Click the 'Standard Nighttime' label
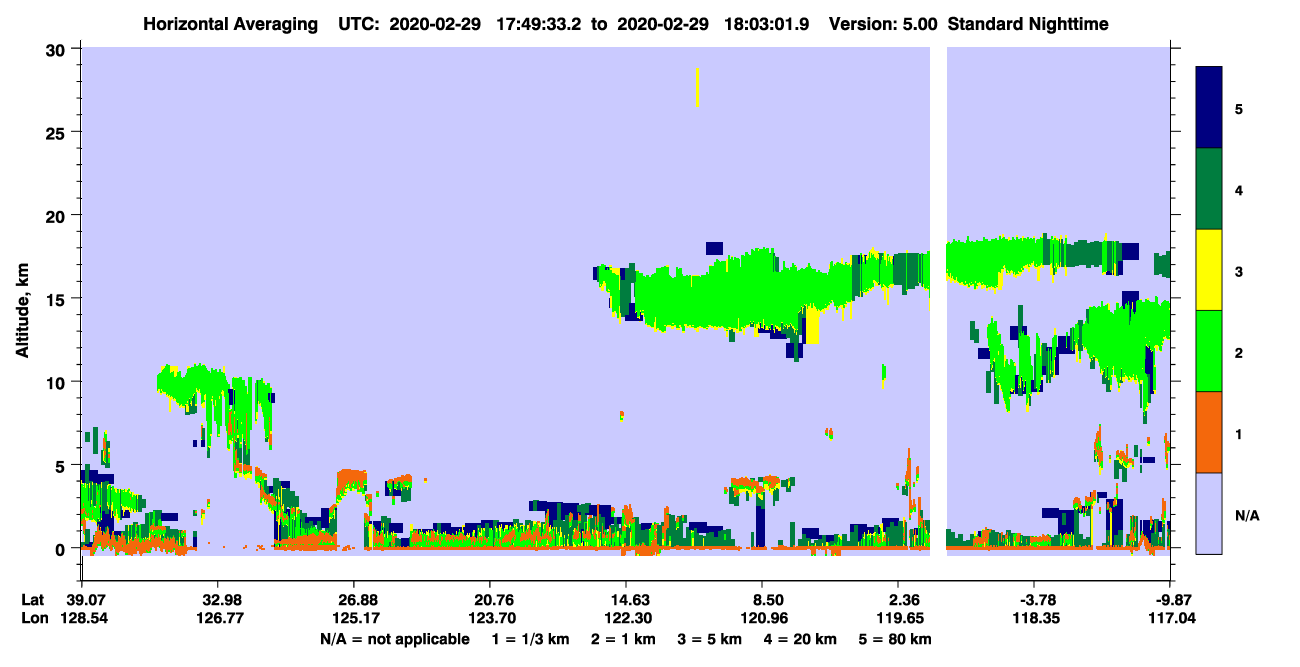The height and width of the screenshot is (667, 1300). 1028,23
